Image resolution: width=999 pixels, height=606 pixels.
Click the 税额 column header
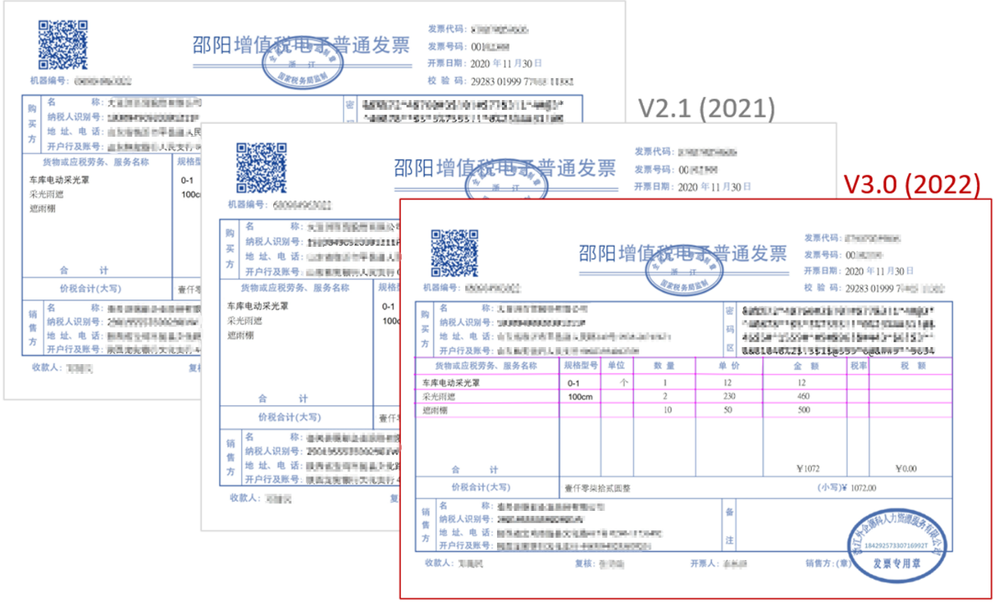pos(913,366)
